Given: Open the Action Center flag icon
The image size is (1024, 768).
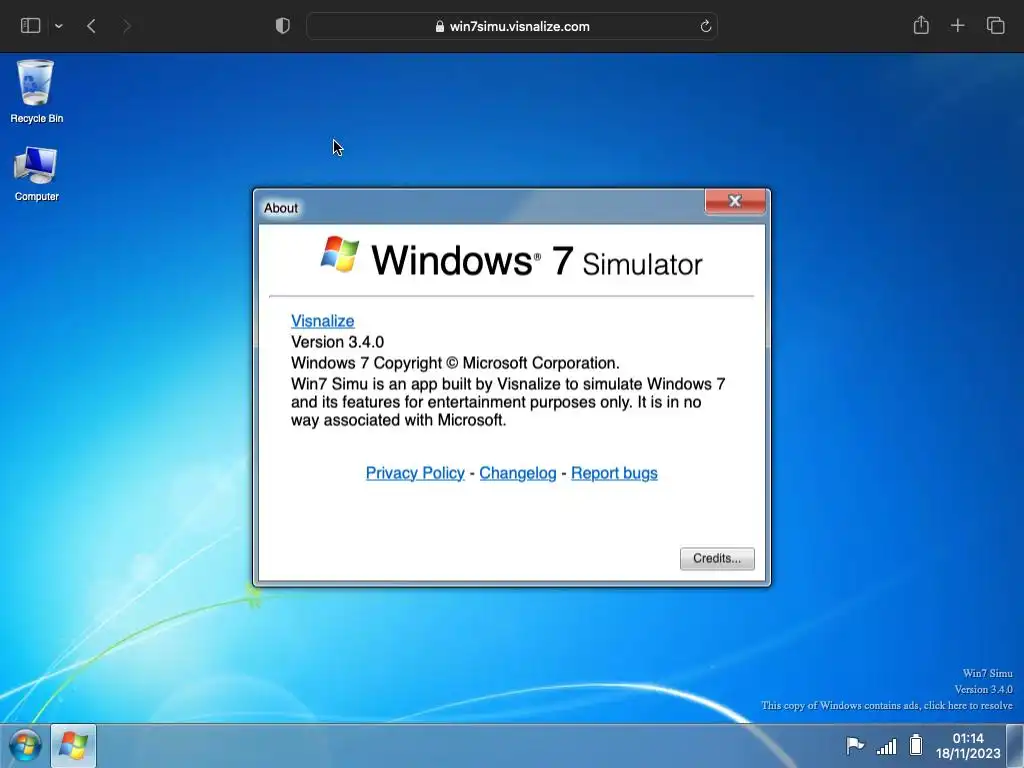Looking at the screenshot, I should click(x=854, y=745).
